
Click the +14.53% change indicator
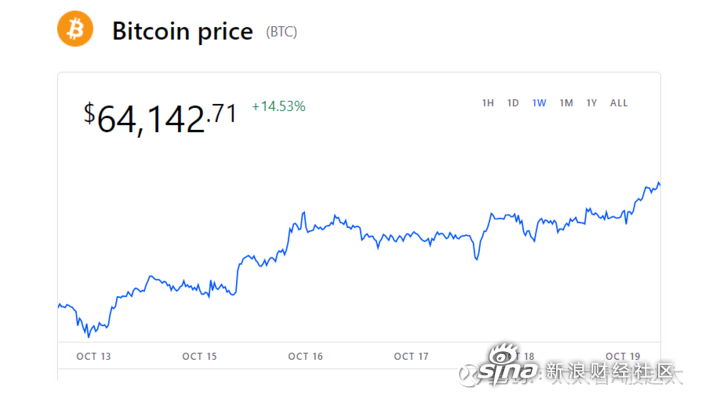point(278,106)
